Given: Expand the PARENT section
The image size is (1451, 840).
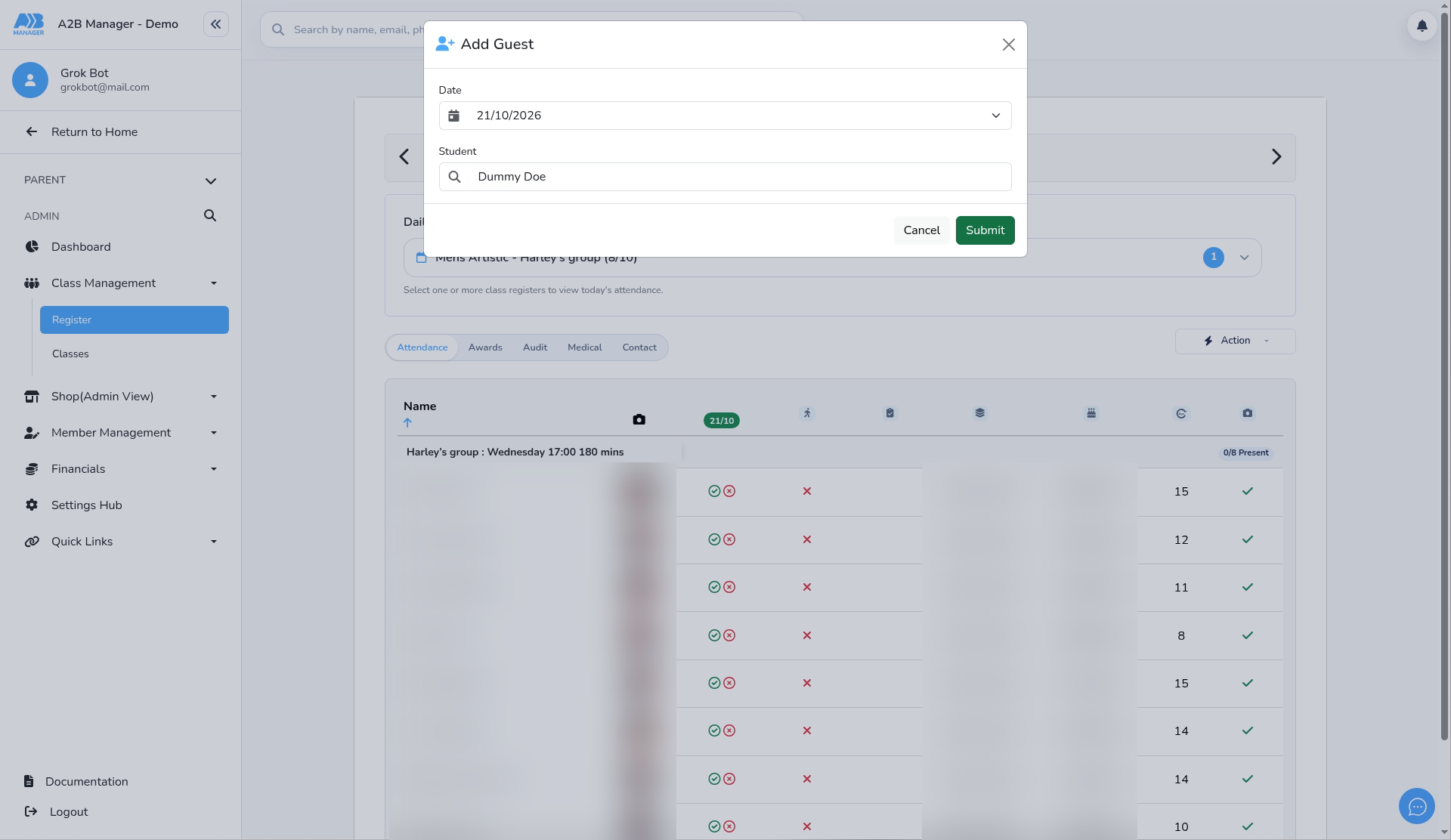Looking at the screenshot, I should coord(211,181).
